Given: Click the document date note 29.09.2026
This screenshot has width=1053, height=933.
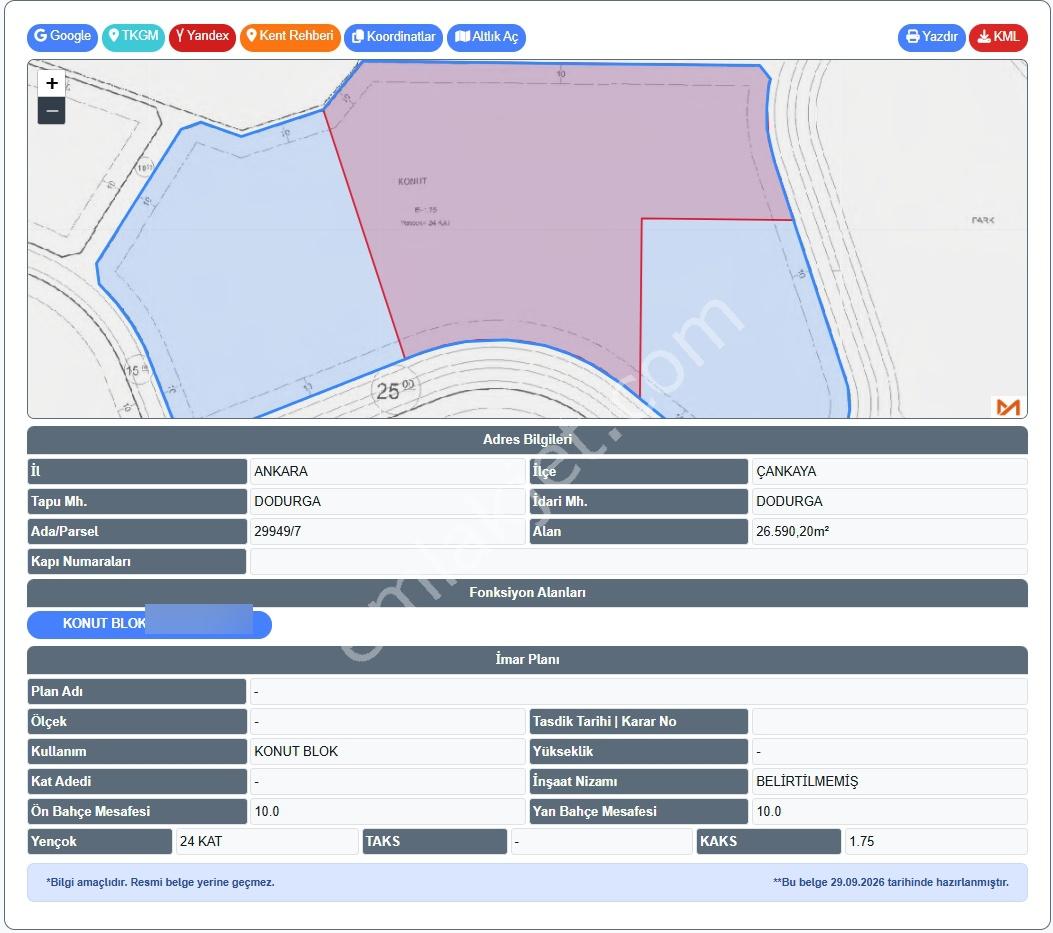Looking at the screenshot, I should tap(890, 883).
